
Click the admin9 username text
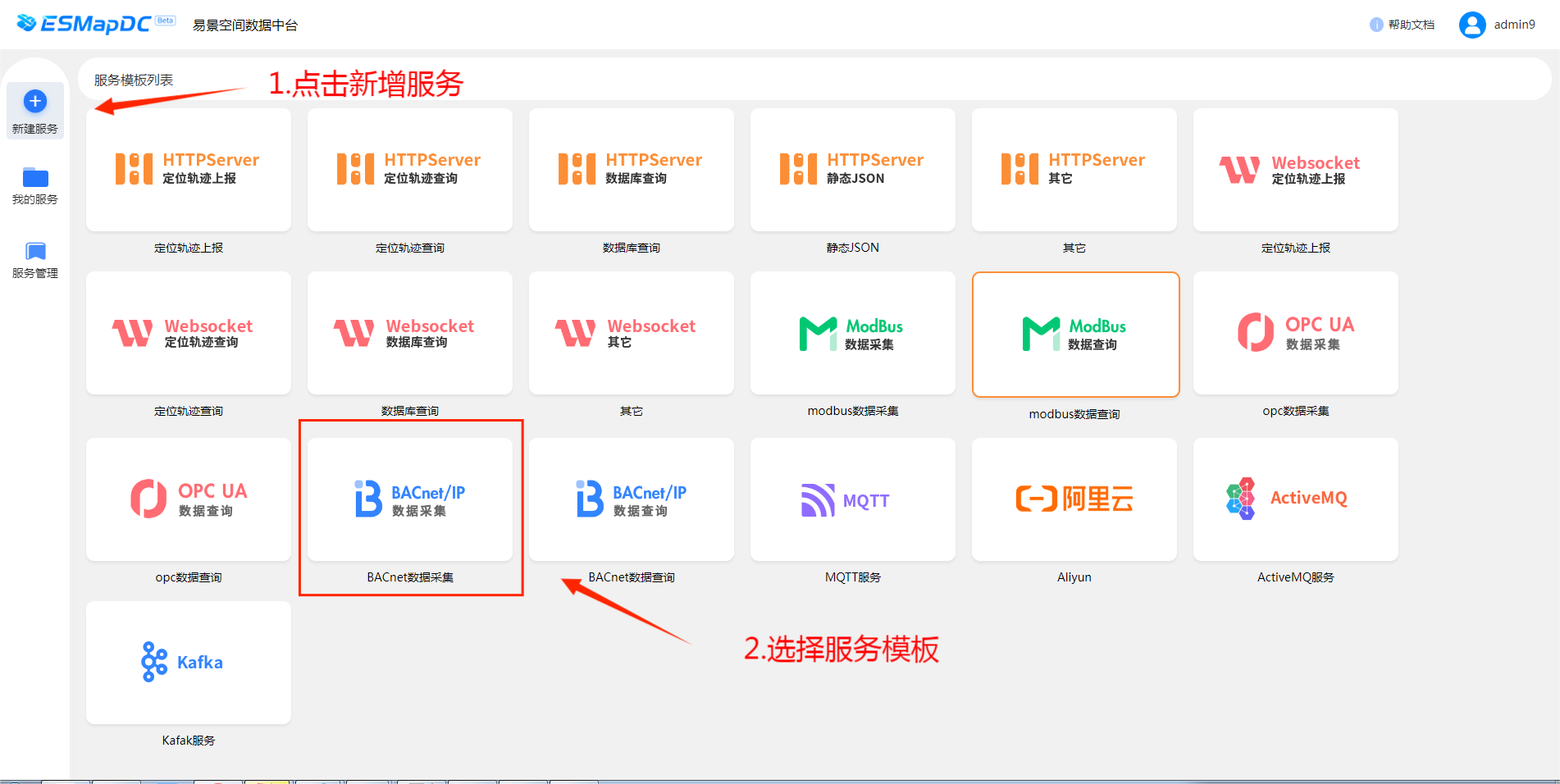tap(1514, 25)
